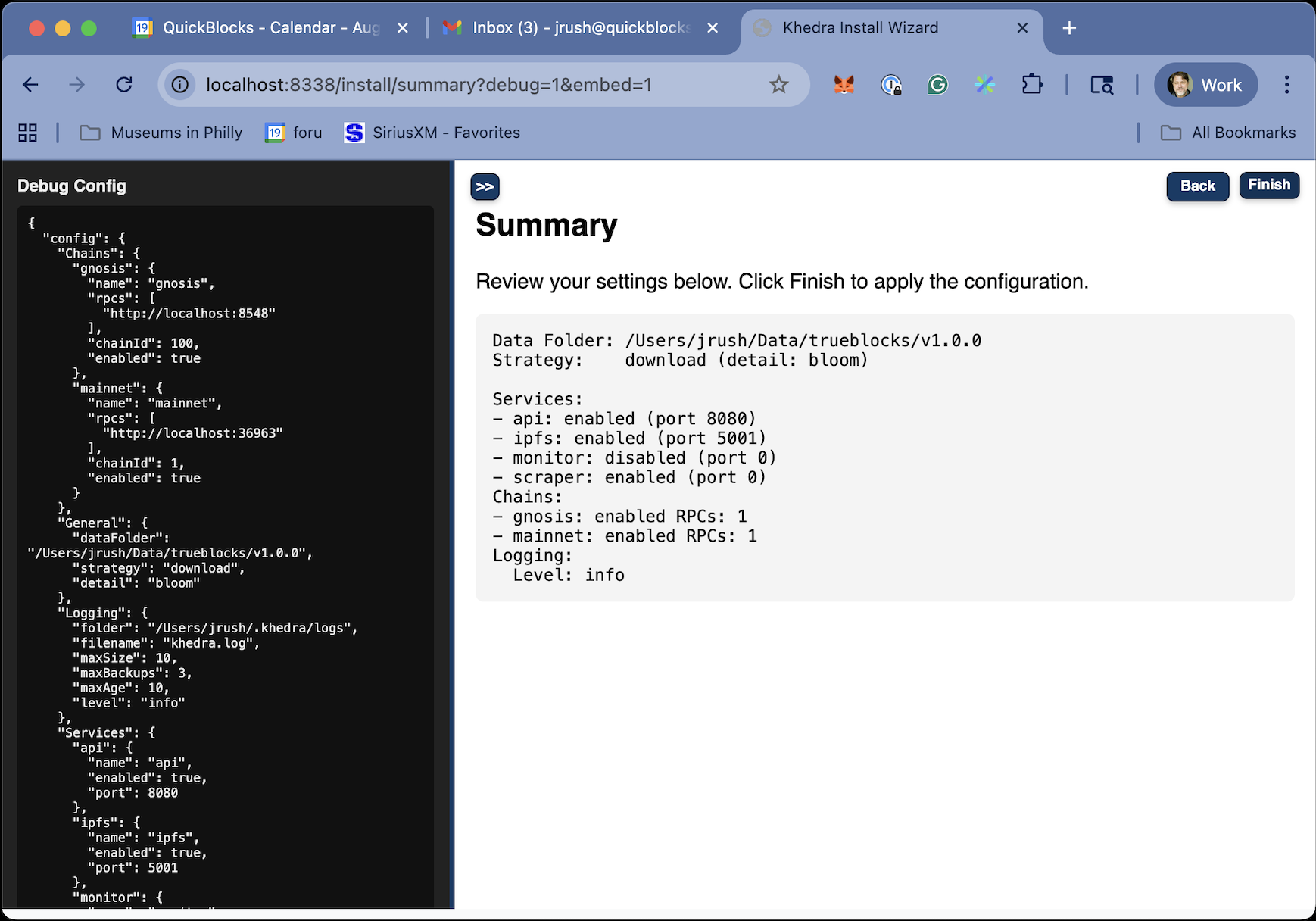Open Museums in Philly bookmark folder
Viewport: 1316px width, 921px height.
point(161,133)
